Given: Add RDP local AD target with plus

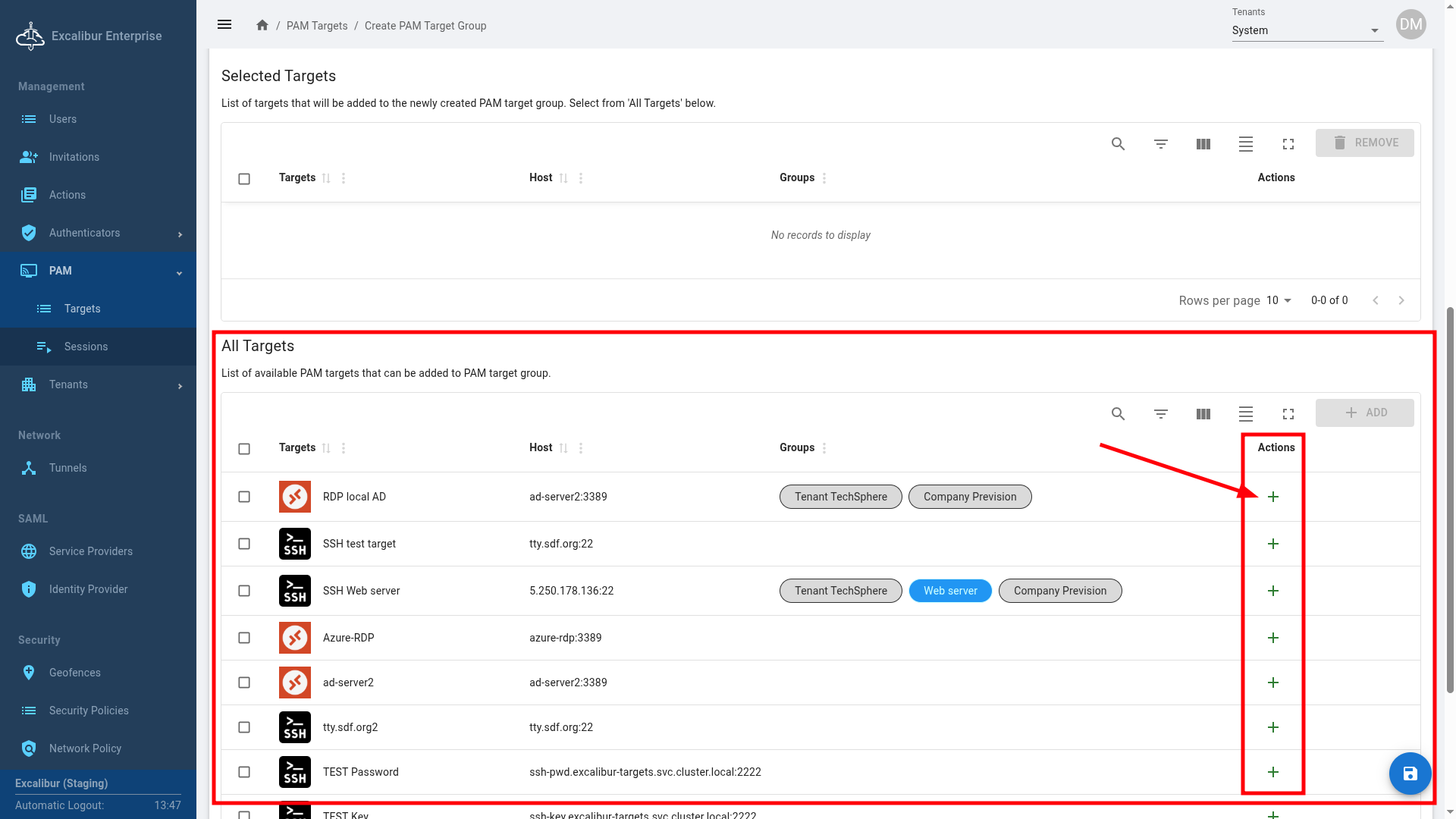Looking at the screenshot, I should 1273,497.
